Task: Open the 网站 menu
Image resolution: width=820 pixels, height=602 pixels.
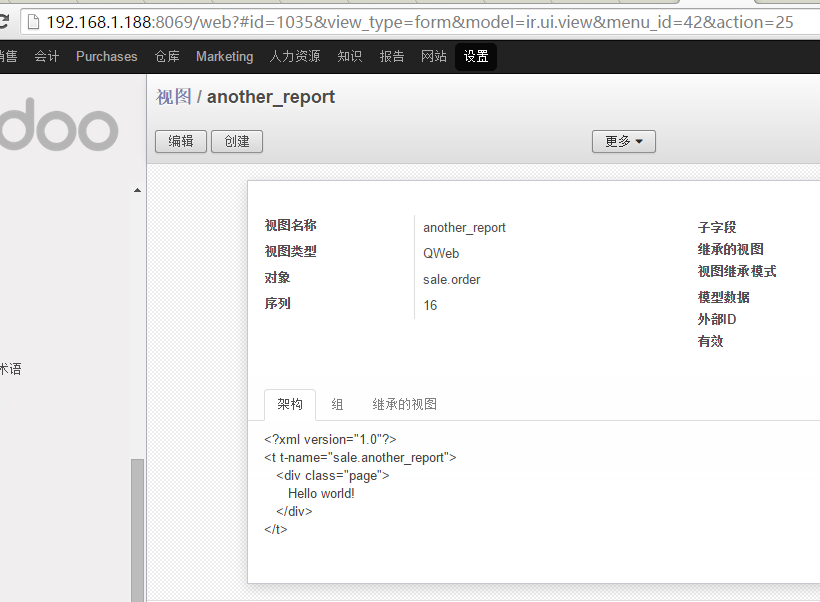Action: pos(434,57)
